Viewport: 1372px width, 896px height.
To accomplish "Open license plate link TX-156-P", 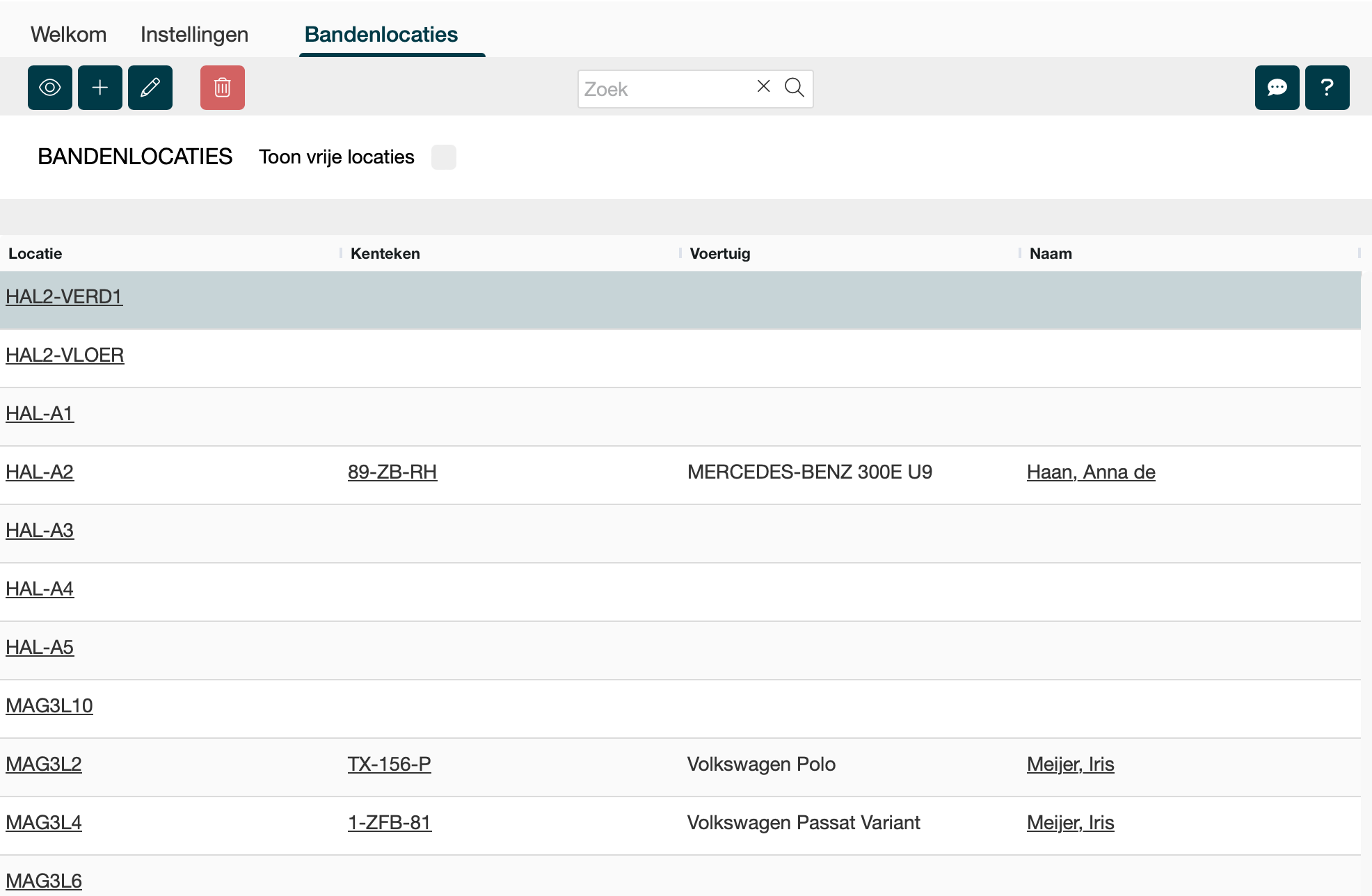I will pos(389,765).
